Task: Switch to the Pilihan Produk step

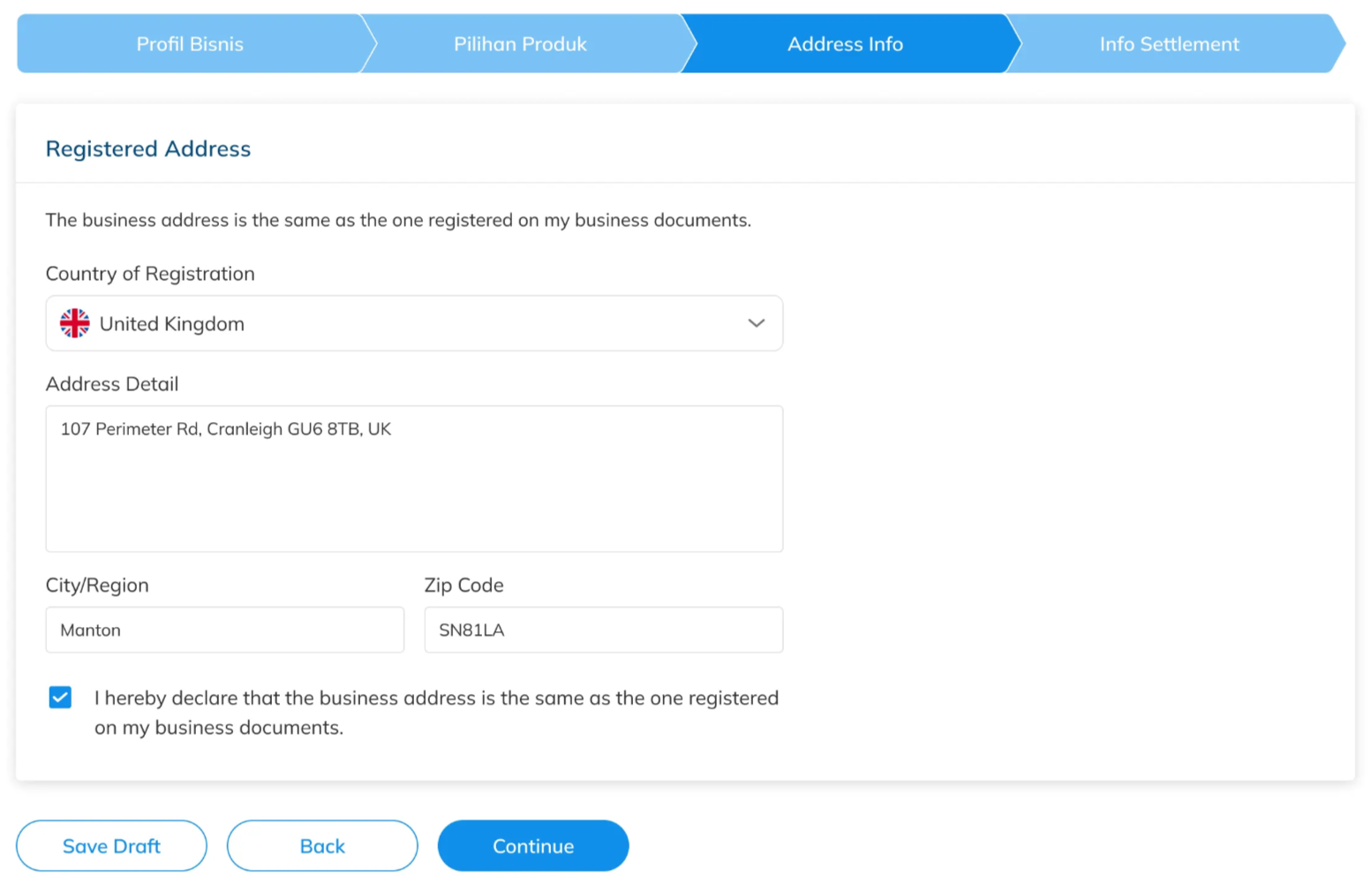Action: pyautogui.click(x=520, y=44)
